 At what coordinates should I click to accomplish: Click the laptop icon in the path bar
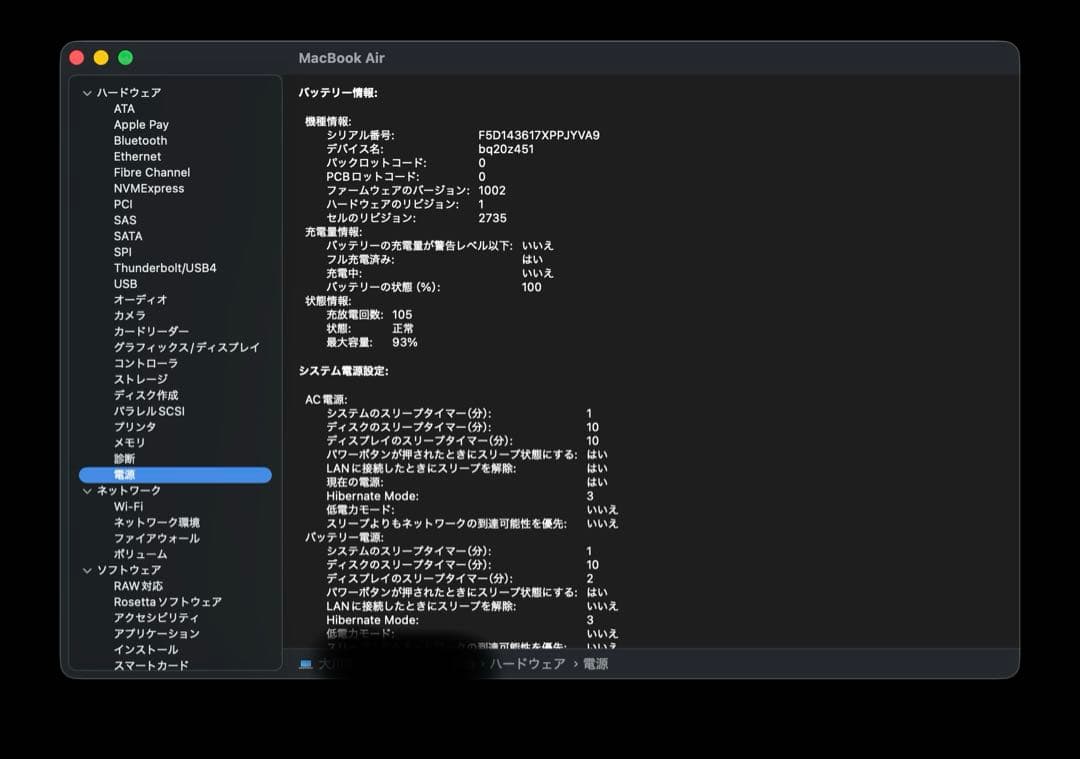(x=306, y=664)
